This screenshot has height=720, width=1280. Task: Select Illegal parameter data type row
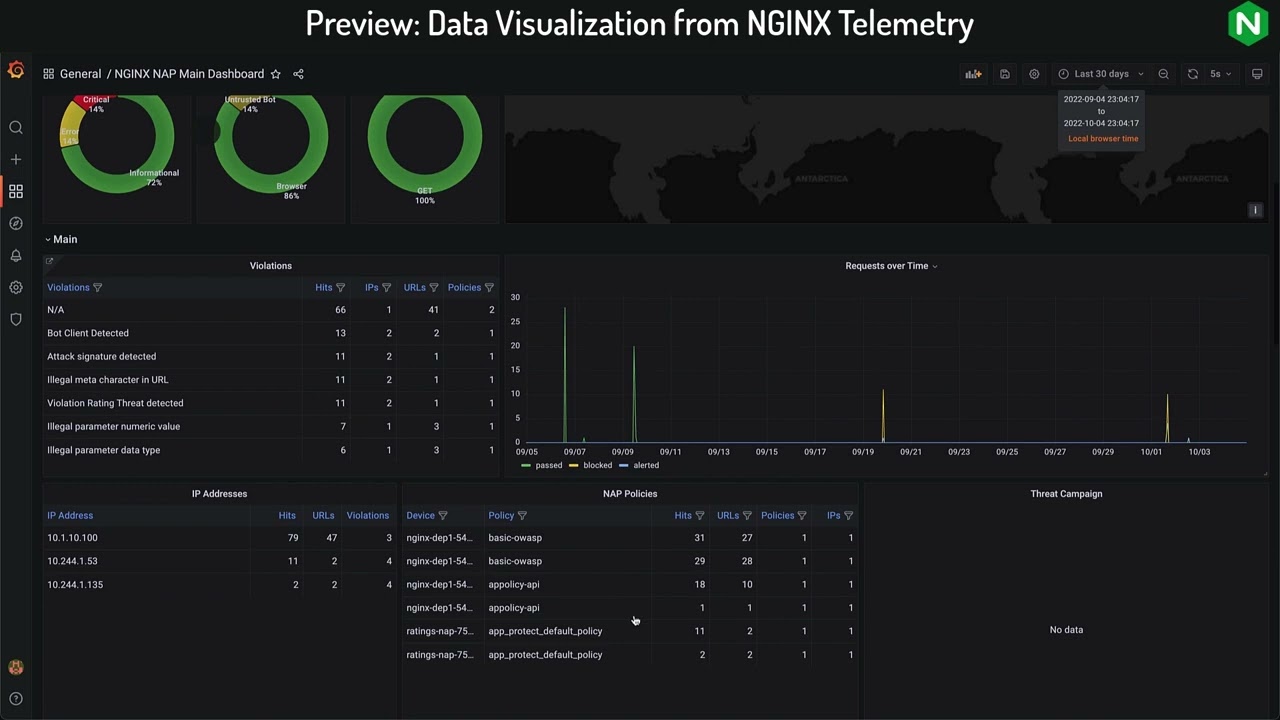271,450
